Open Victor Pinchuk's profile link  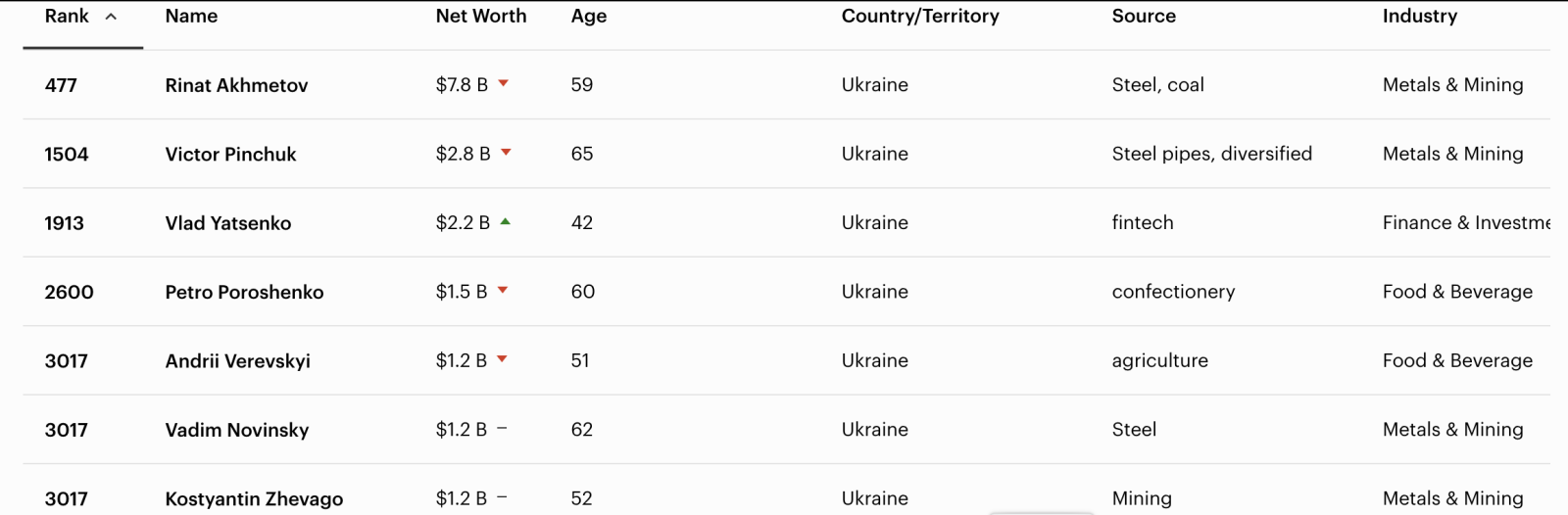[230, 155]
